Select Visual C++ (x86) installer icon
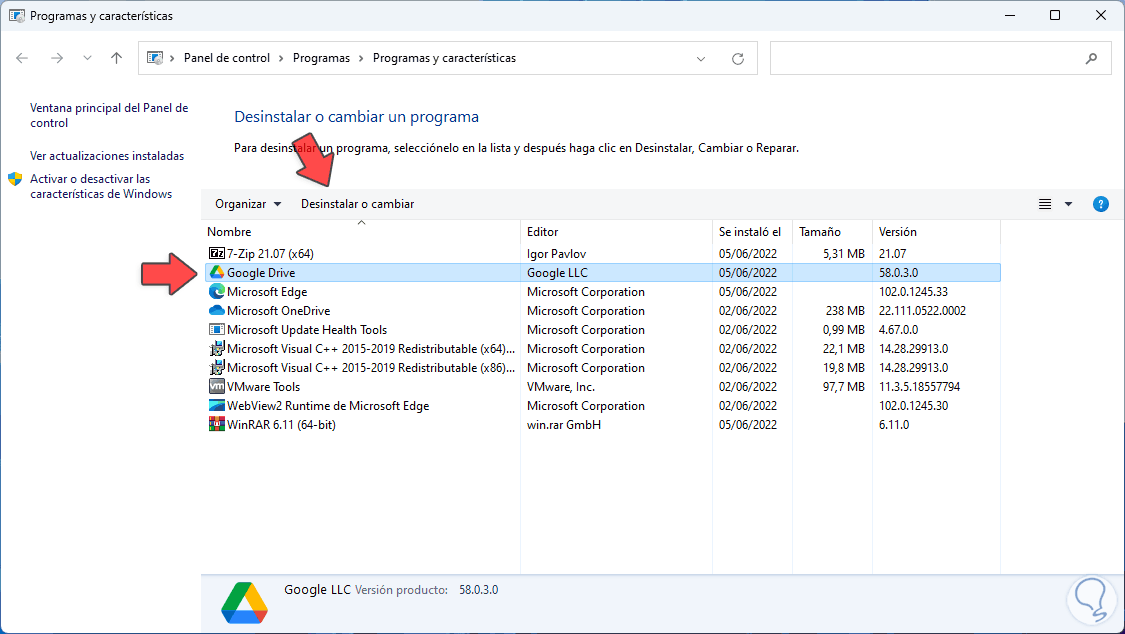Screen dimensions: 1125x634 click(217, 367)
